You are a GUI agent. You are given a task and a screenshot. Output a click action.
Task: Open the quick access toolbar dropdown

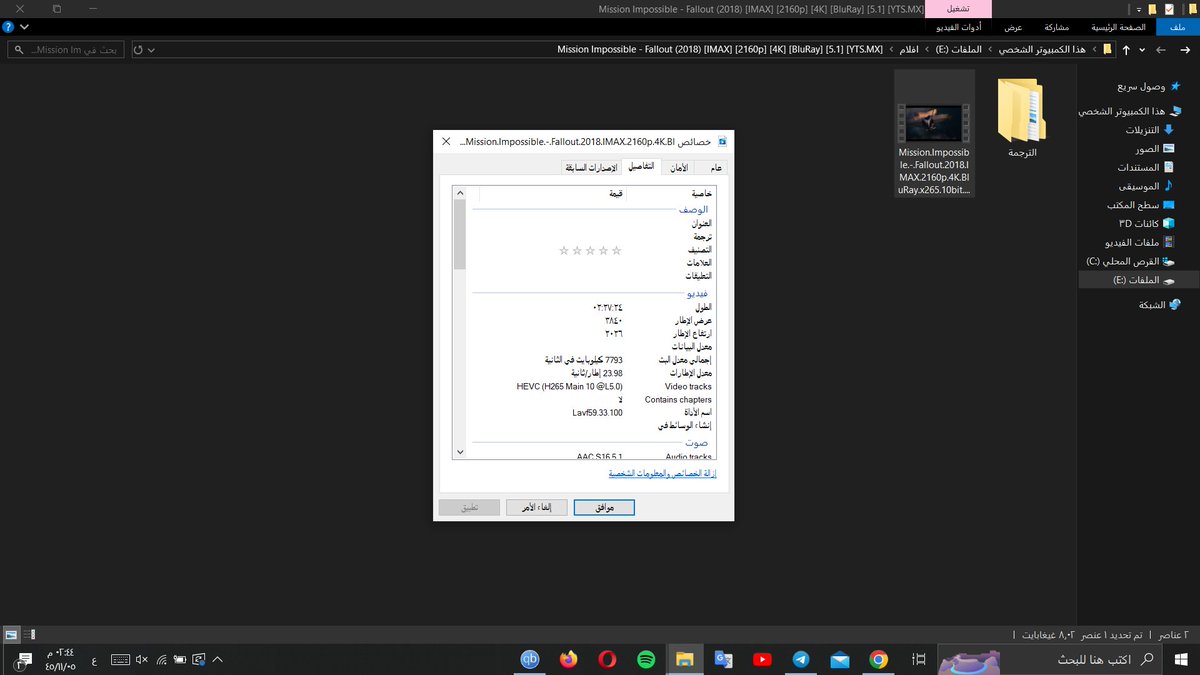[1137, 8]
